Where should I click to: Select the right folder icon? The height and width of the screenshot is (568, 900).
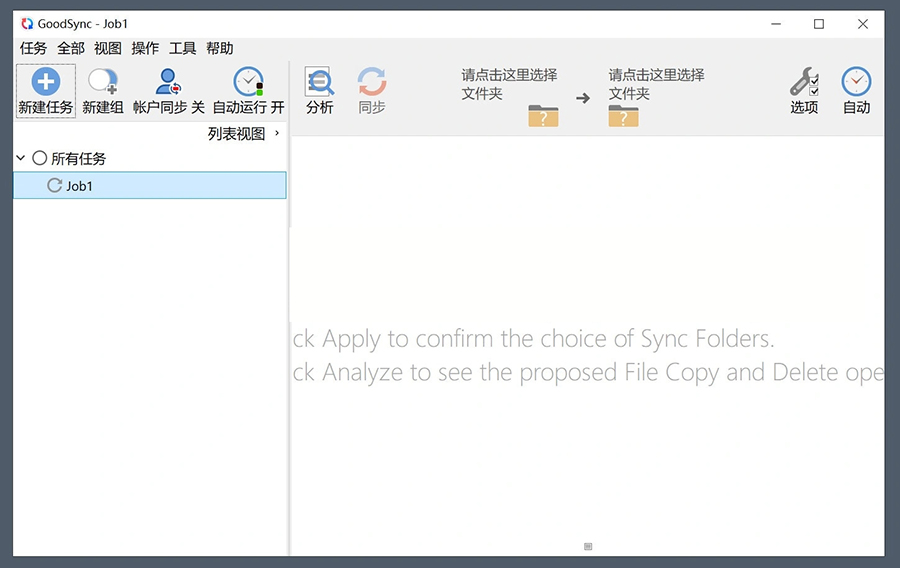pyautogui.click(x=623, y=116)
